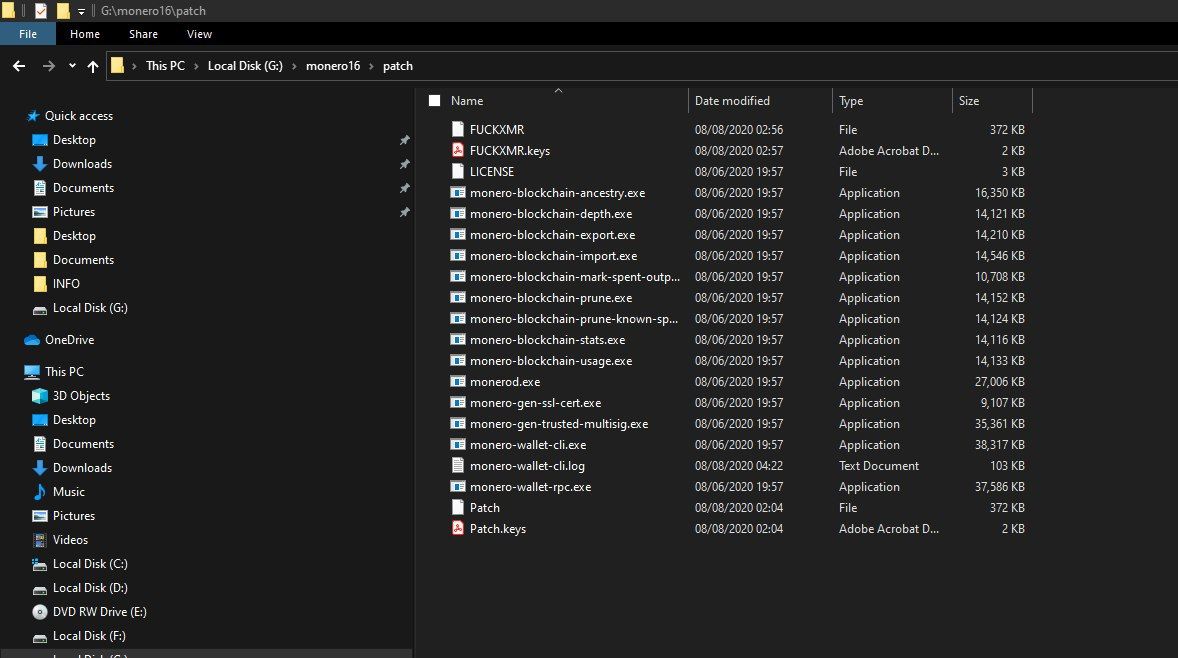
Task: Click the pin icon beside Quick access Downloads
Action: [x=404, y=164]
